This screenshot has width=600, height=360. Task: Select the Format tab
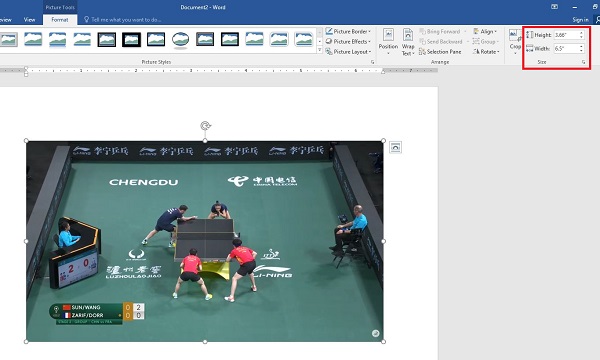pyautogui.click(x=60, y=20)
